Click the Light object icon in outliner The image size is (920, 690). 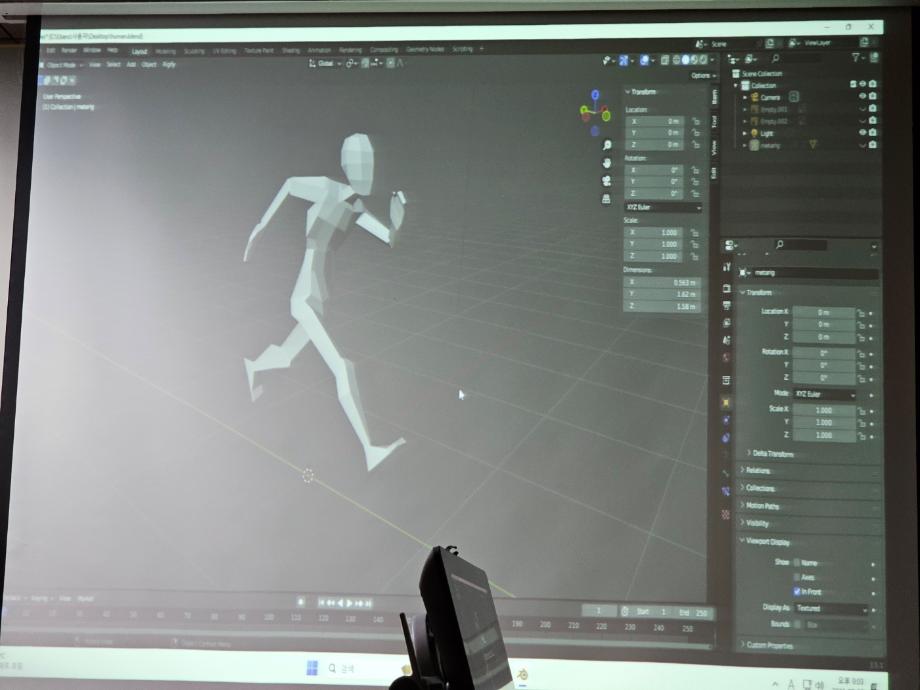[753, 133]
